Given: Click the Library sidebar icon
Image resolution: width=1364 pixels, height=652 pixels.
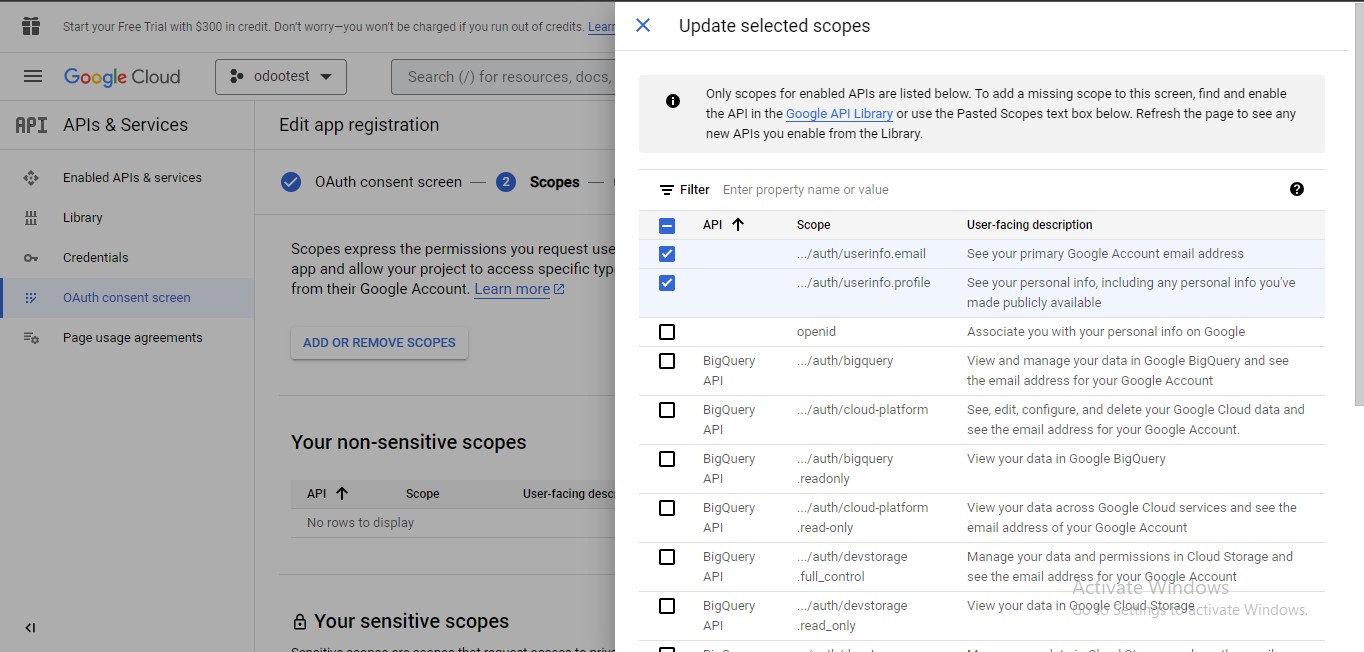Looking at the screenshot, I should click(31, 218).
